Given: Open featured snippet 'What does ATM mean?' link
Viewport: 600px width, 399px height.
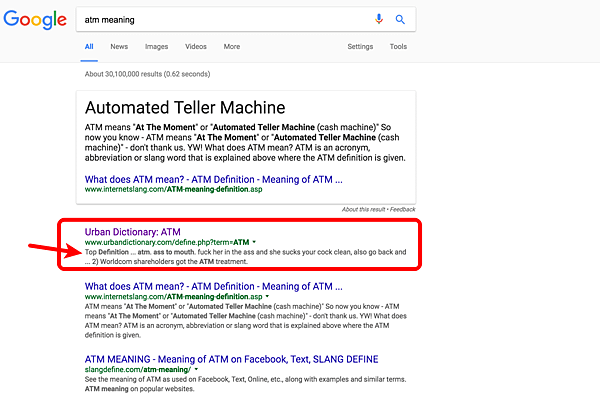Looking at the screenshot, I should click(214, 179).
